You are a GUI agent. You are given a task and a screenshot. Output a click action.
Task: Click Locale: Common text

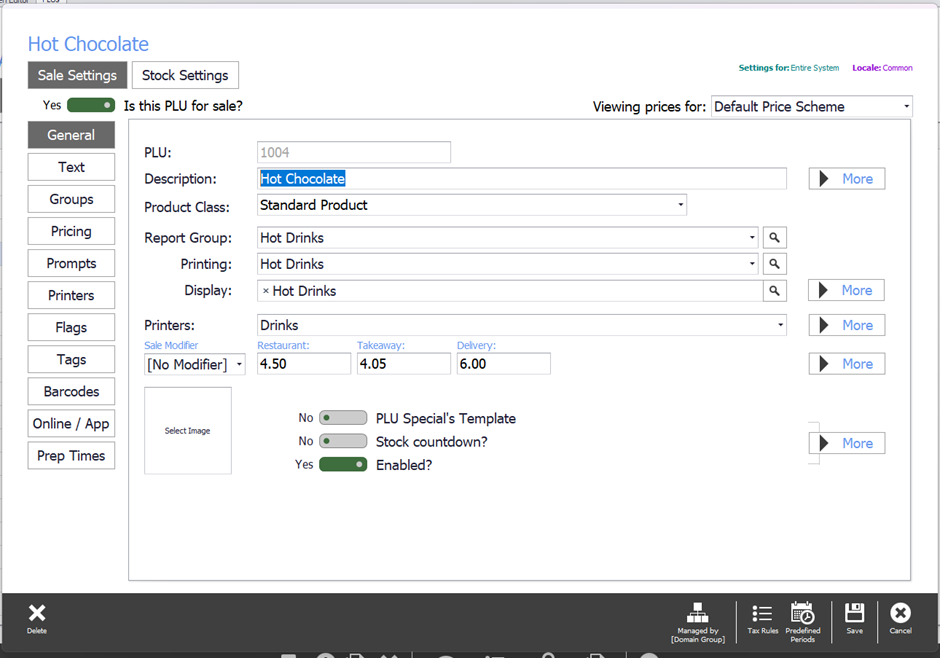point(882,68)
